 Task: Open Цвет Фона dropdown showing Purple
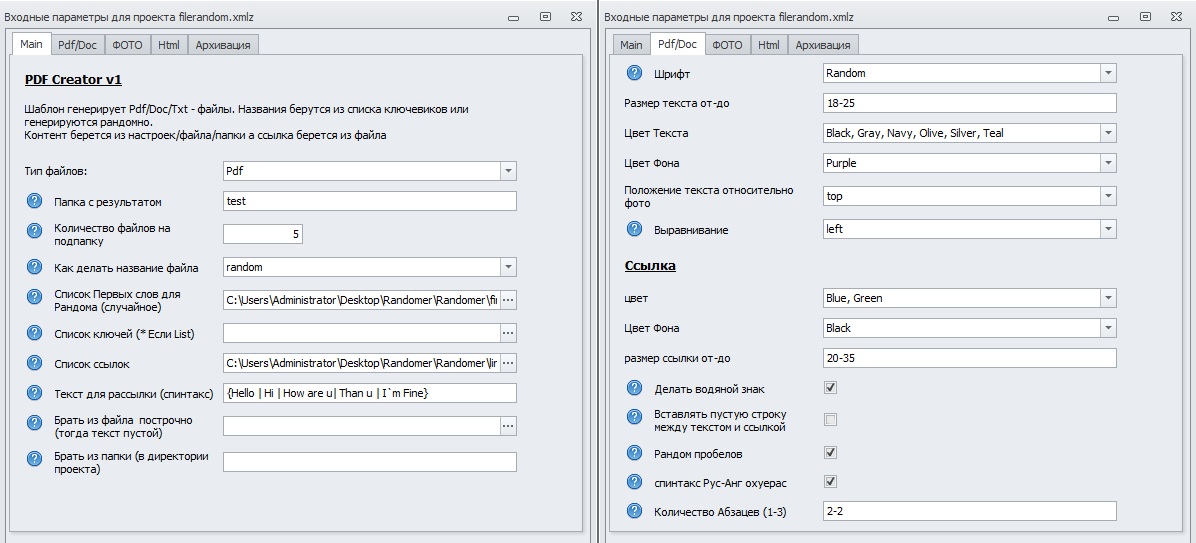point(1107,163)
